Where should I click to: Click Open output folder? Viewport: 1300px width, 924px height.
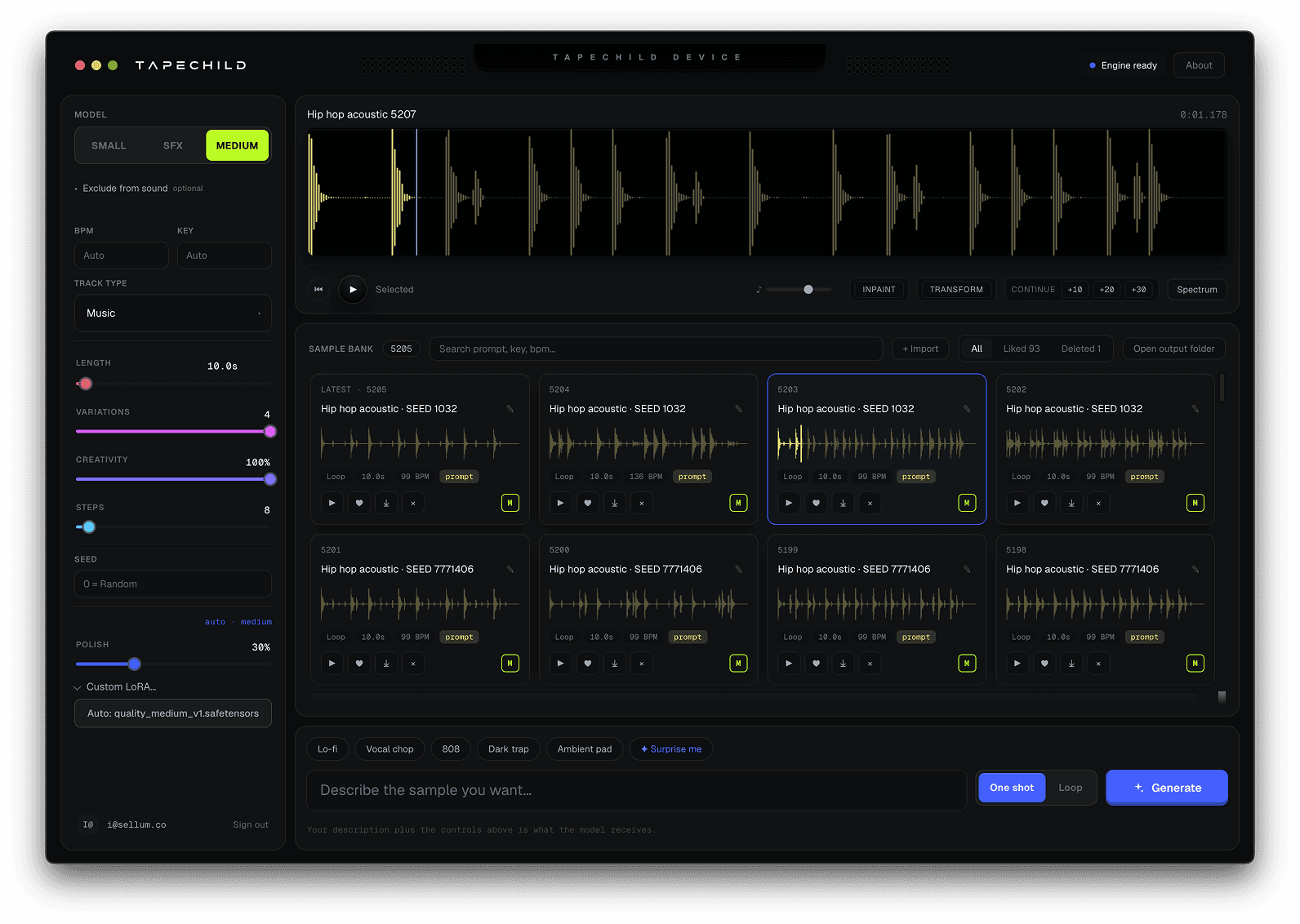click(1173, 349)
